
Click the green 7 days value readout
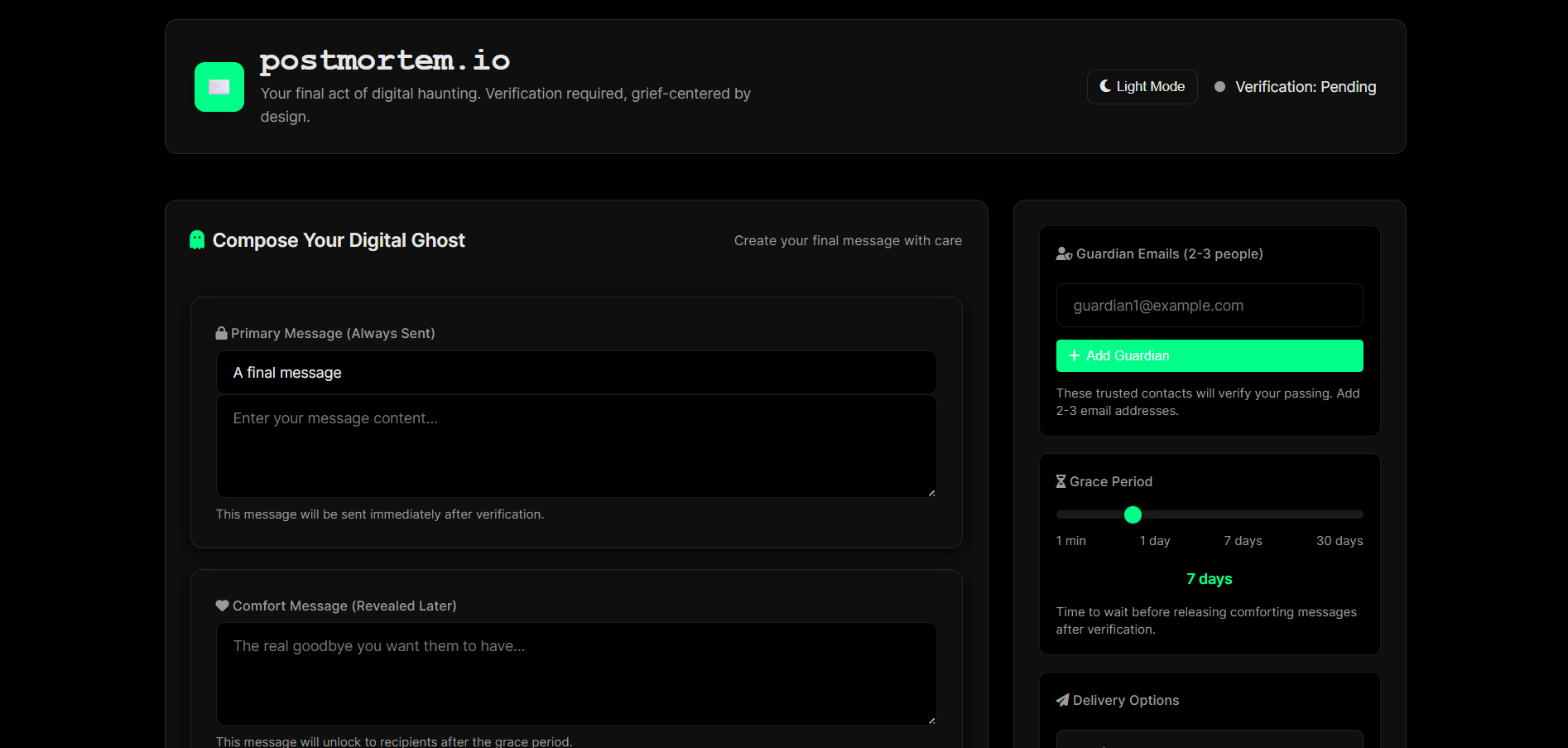(1210, 579)
